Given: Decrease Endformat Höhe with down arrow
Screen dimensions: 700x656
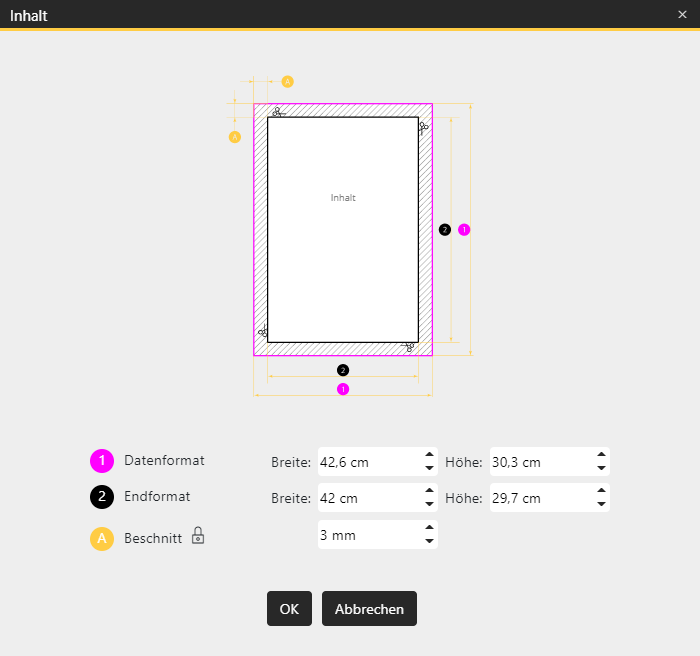Looking at the screenshot, I should [x=601, y=504].
